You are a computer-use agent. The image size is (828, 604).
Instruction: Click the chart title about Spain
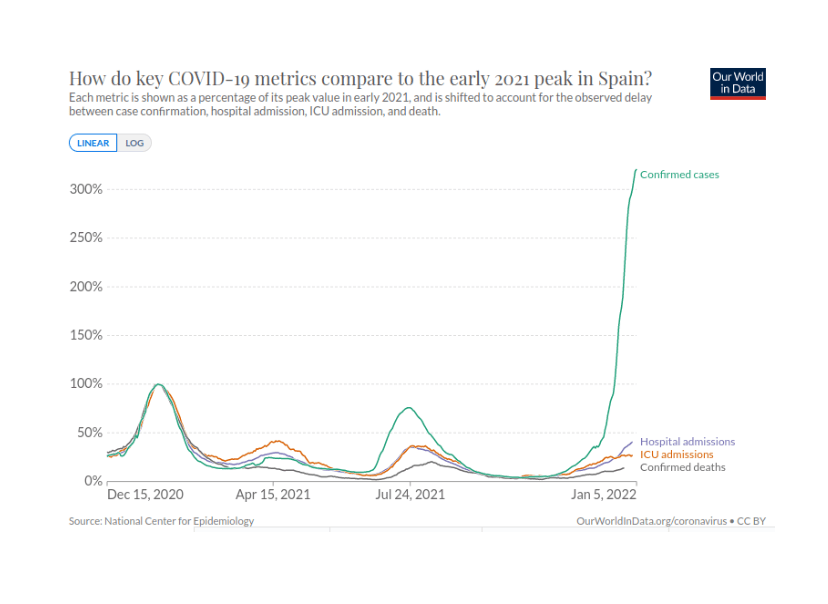point(361,78)
